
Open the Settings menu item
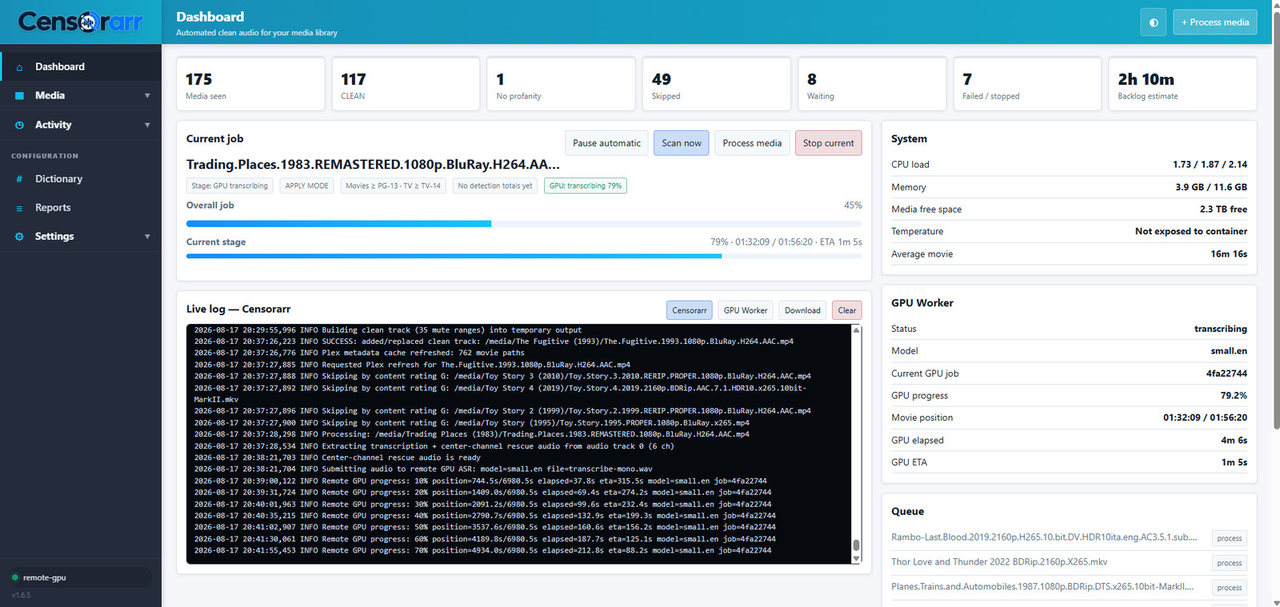coord(80,237)
